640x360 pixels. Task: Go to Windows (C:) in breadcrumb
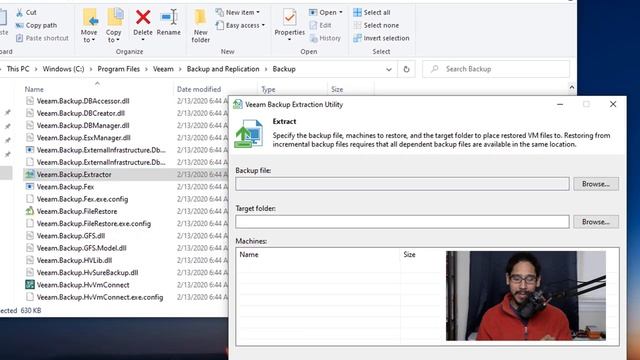tap(63, 69)
